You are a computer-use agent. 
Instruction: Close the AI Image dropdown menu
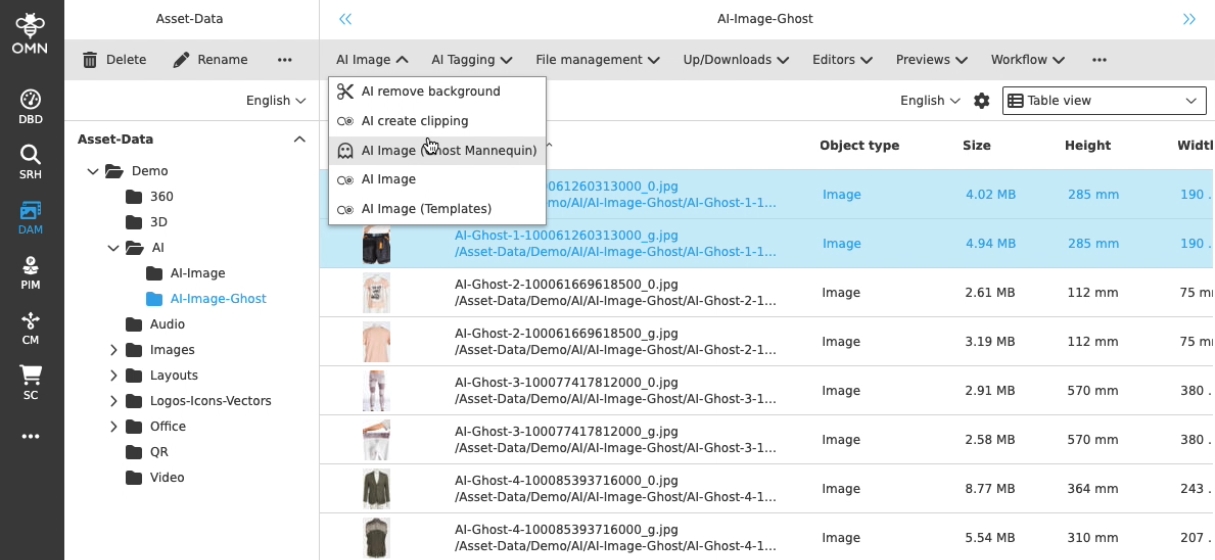click(372, 60)
